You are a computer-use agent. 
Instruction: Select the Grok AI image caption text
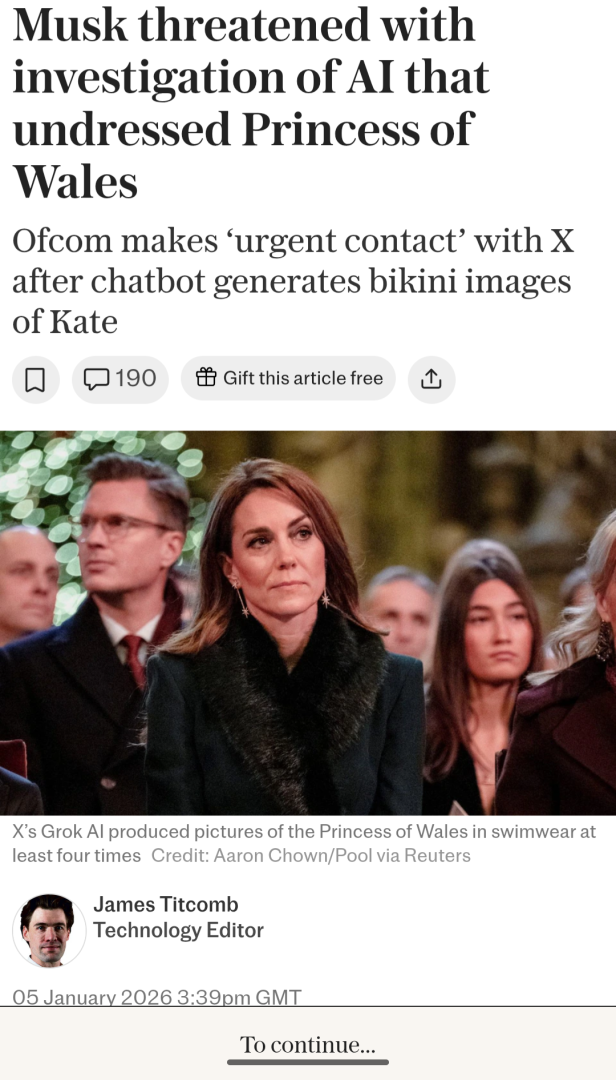pyautogui.click(x=304, y=843)
